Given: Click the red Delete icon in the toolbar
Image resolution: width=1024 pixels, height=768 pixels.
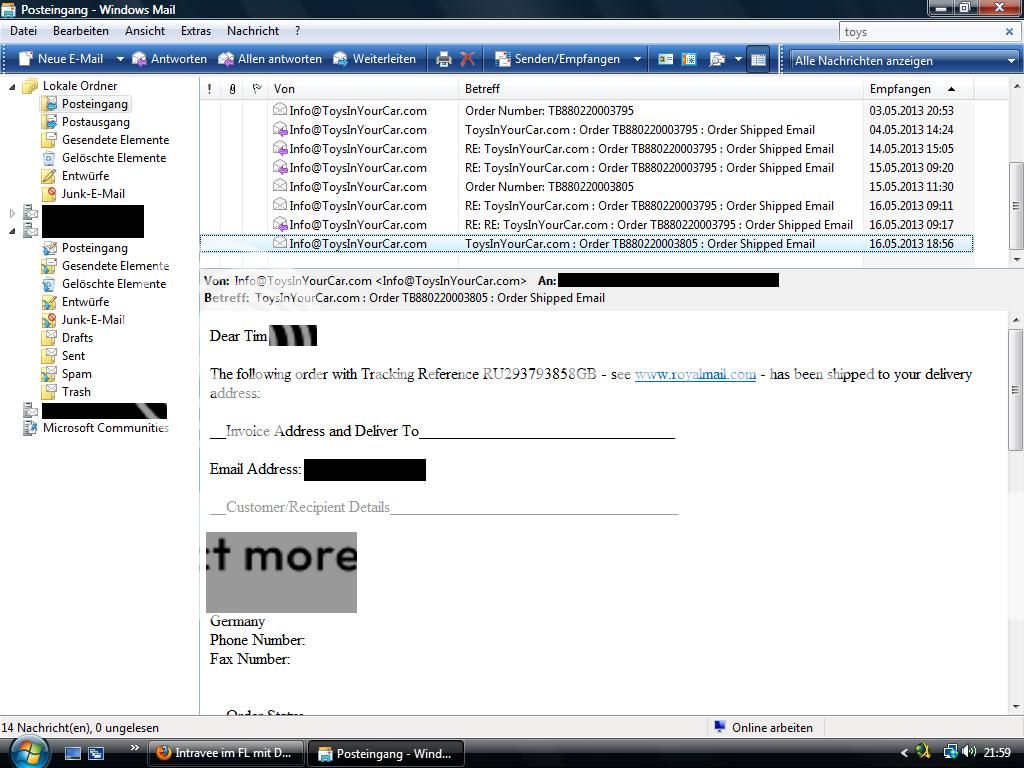Looking at the screenshot, I should coord(467,60).
